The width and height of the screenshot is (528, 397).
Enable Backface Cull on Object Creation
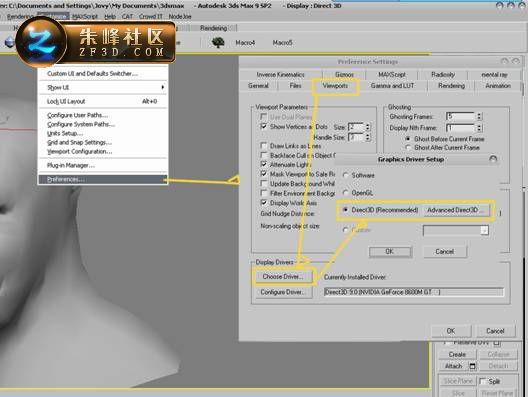(x=264, y=155)
